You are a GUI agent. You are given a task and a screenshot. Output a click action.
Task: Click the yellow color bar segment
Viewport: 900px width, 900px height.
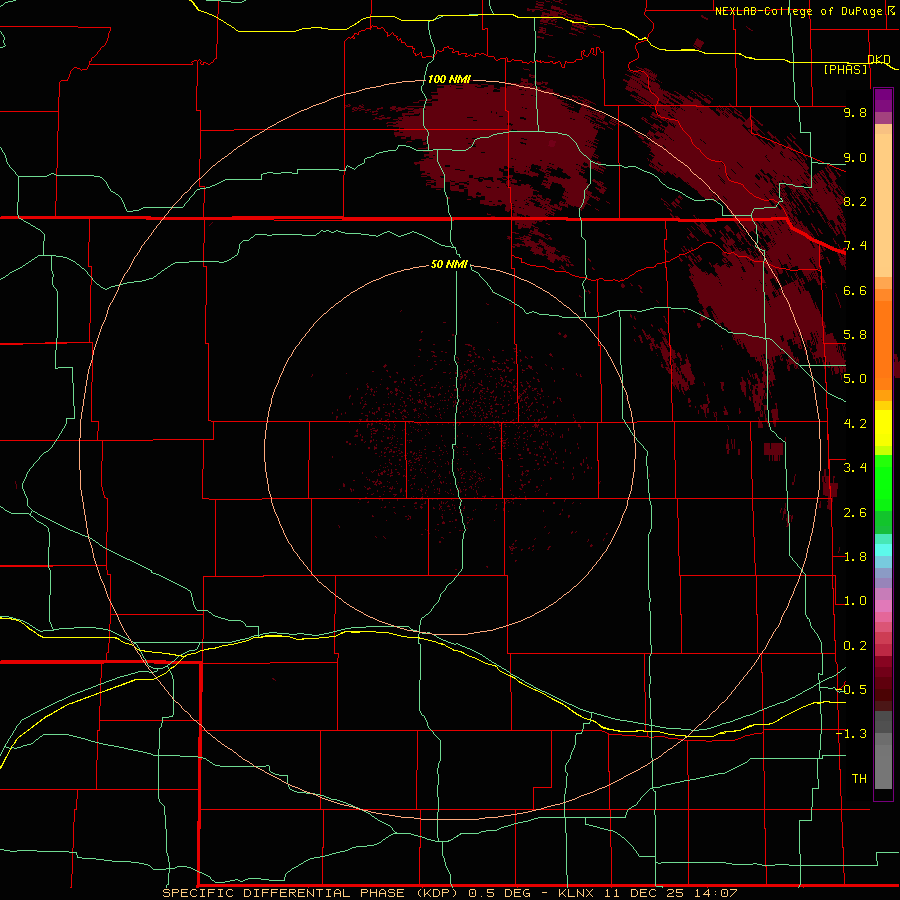(x=883, y=428)
